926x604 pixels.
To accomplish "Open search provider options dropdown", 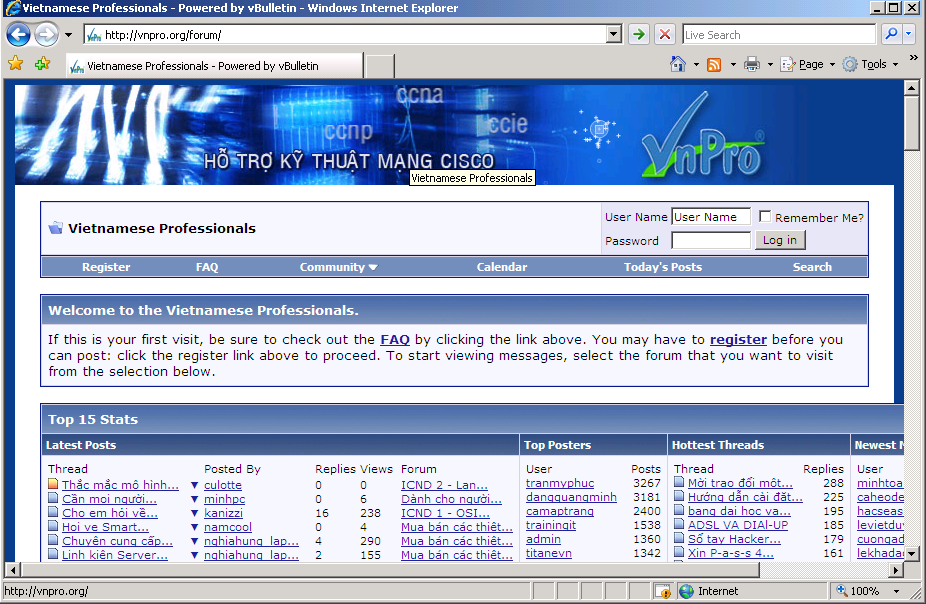I will [x=909, y=34].
